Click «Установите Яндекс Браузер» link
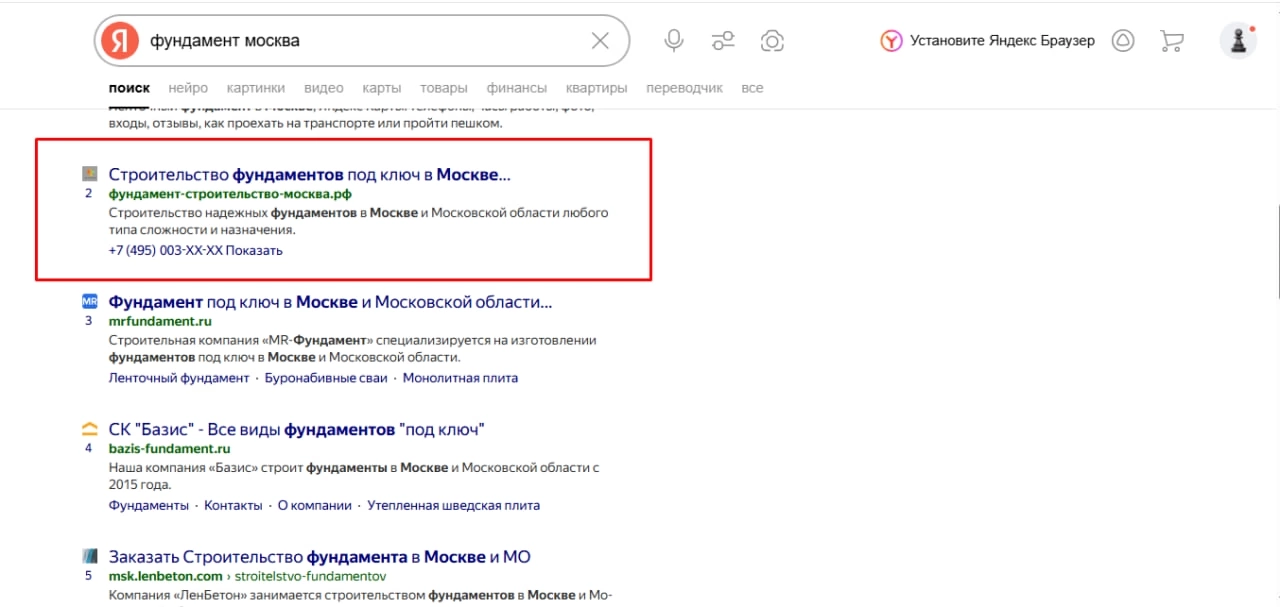The image size is (1280, 607). click(1002, 41)
